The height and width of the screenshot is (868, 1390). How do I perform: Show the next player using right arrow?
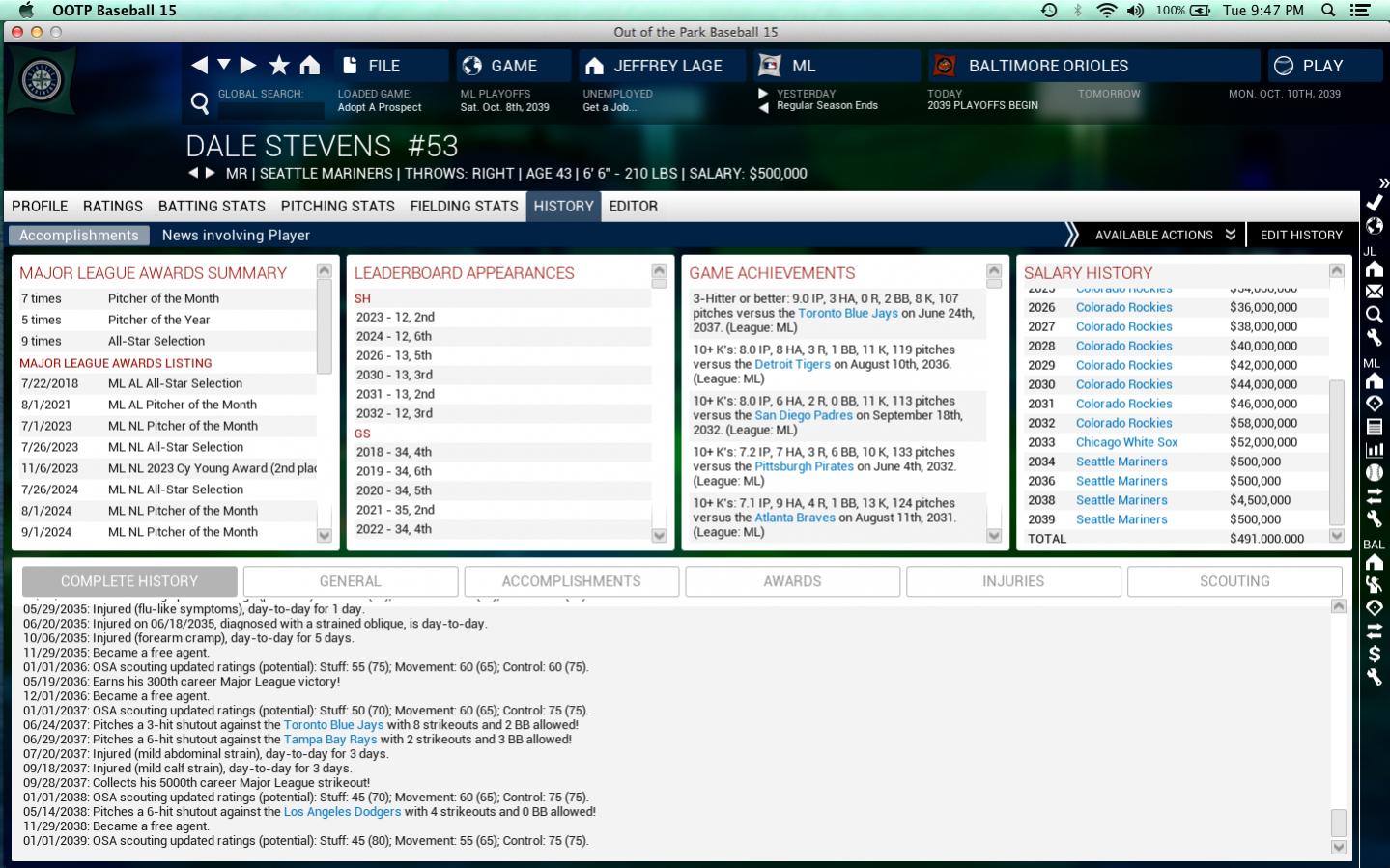(210, 174)
